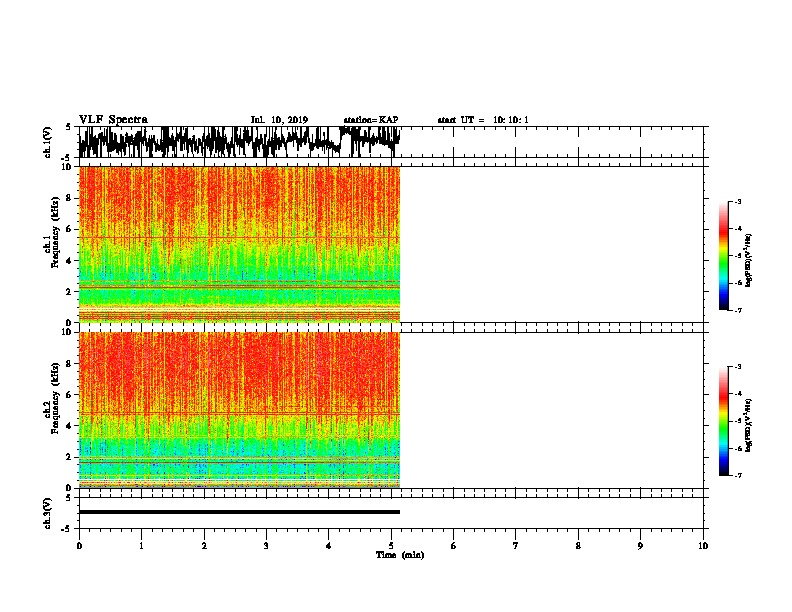Click the thick black ch.3 voltage trace

pyautogui.click(x=239, y=512)
